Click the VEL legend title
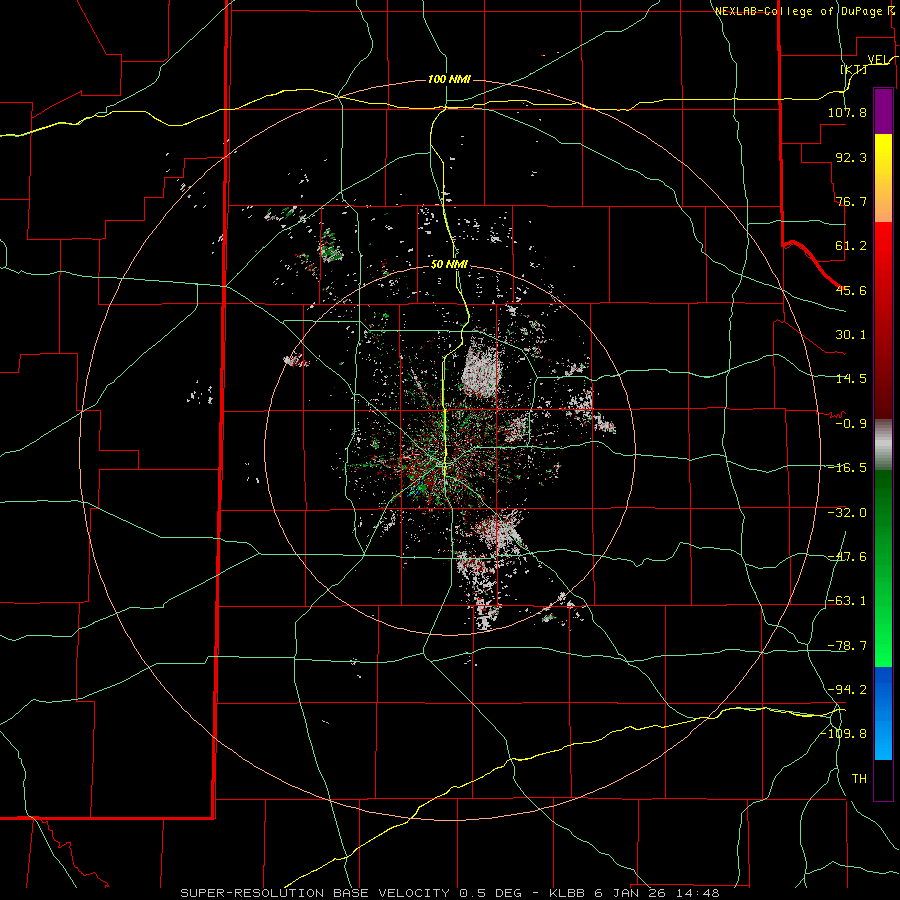 click(x=879, y=60)
